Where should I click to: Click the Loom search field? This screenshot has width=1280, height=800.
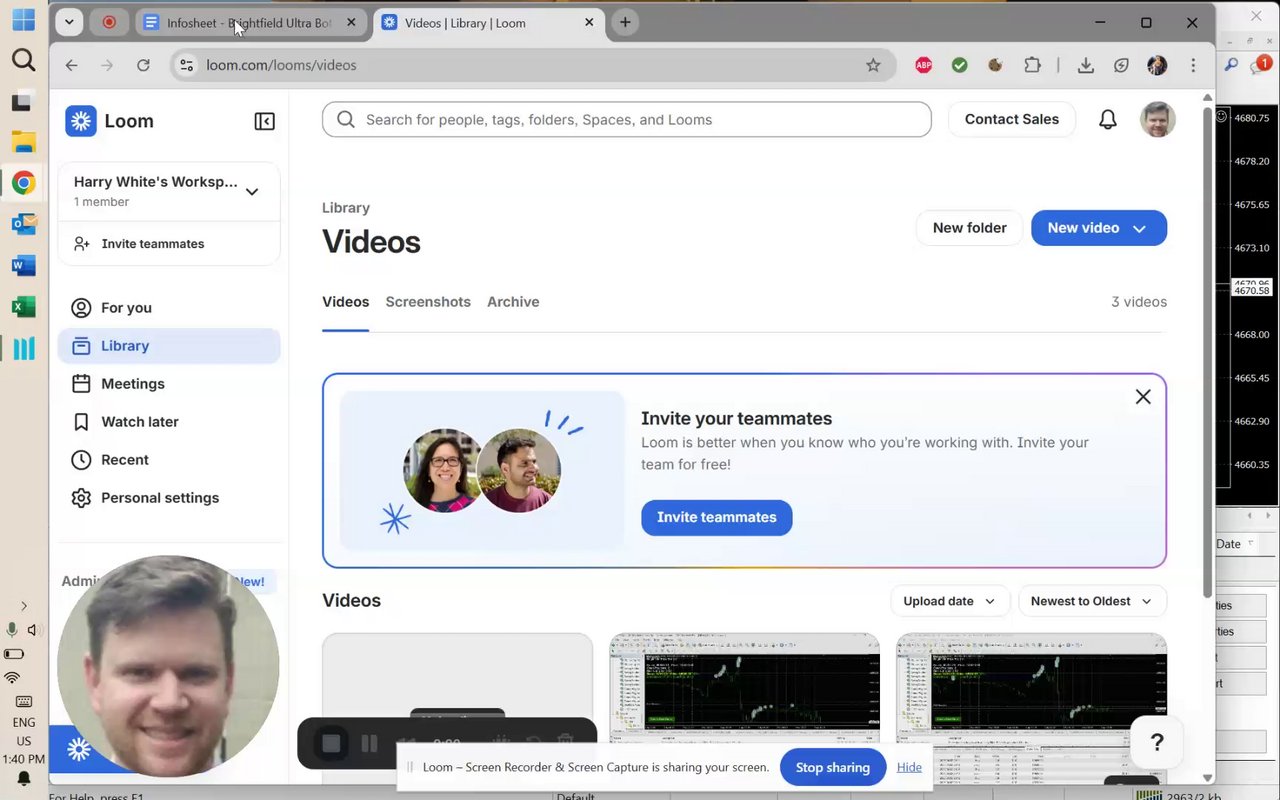pyautogui.click(x=626, y=119)
